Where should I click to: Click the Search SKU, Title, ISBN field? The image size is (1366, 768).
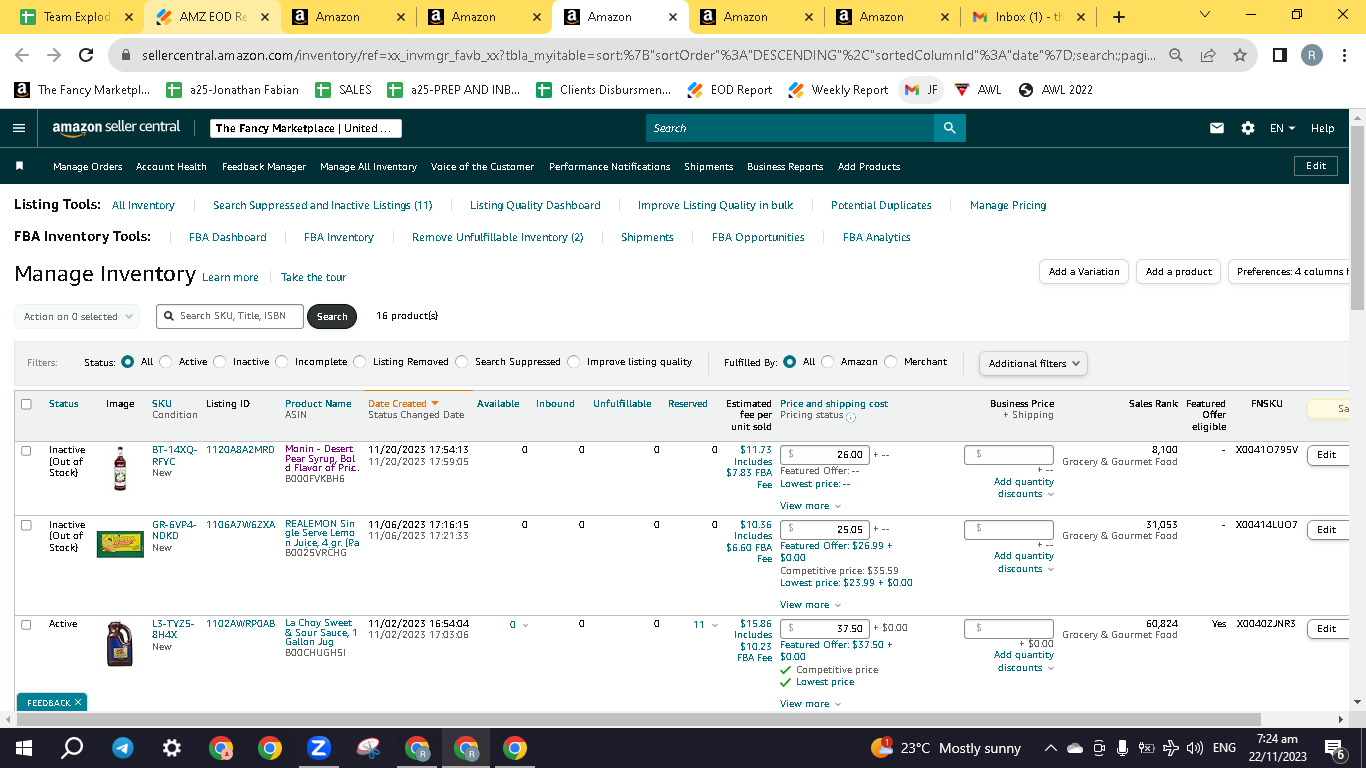pos(228,316)
